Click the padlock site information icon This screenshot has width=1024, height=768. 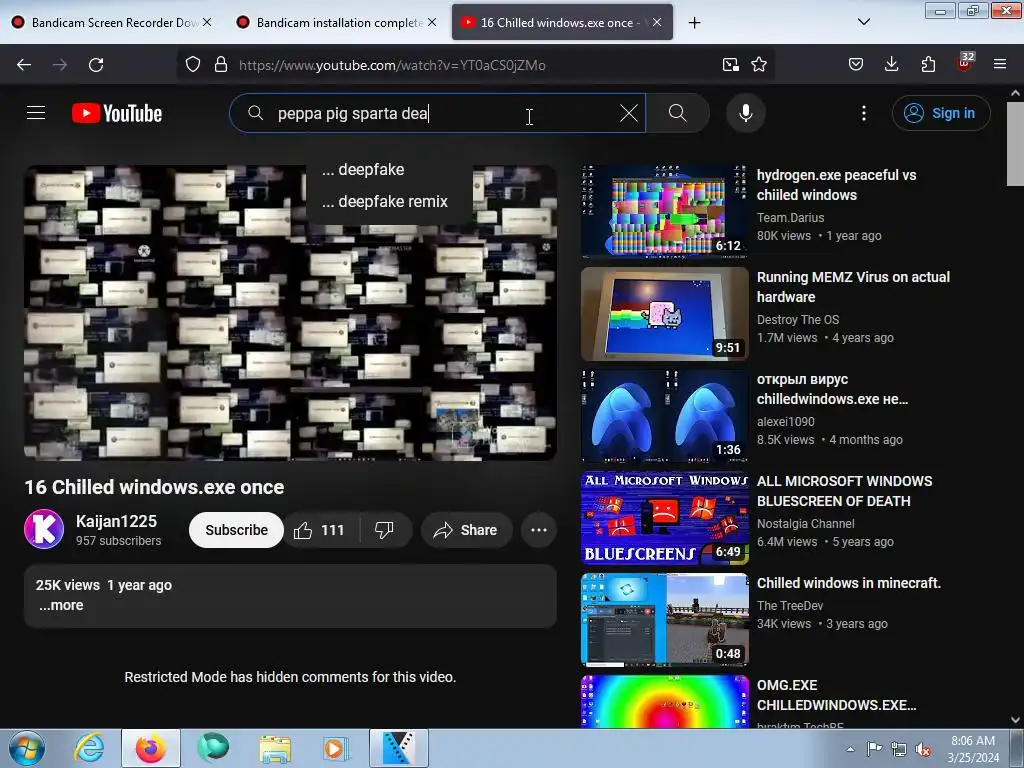pyautogui.click(x=221, y=65)
